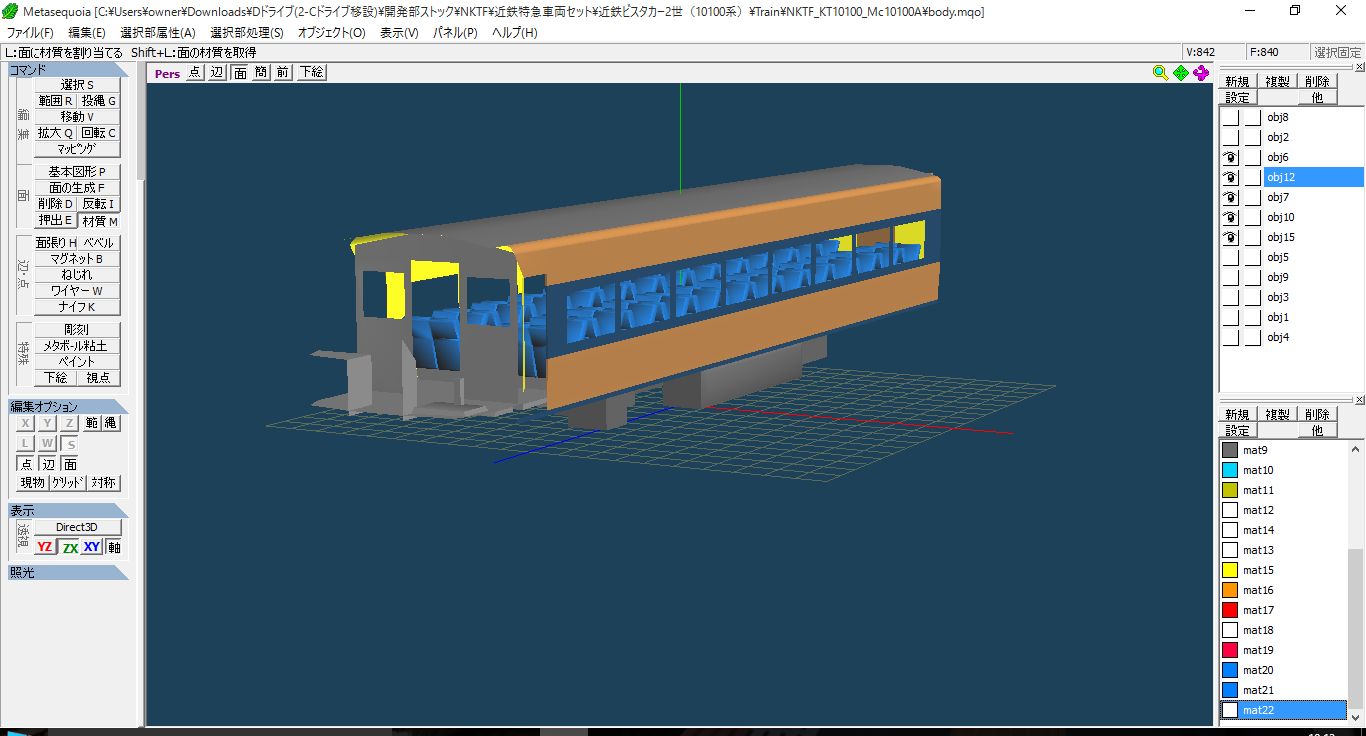Toggle the Y axis edit constraint

point(47,423)
